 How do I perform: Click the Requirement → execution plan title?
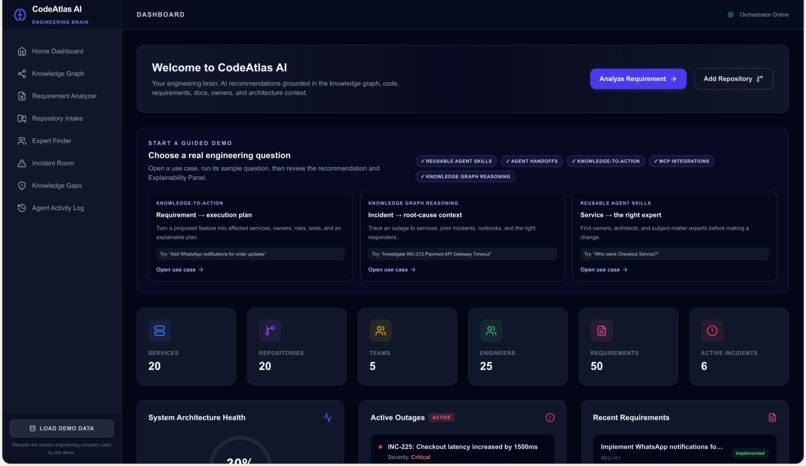(x=204, y=215)
